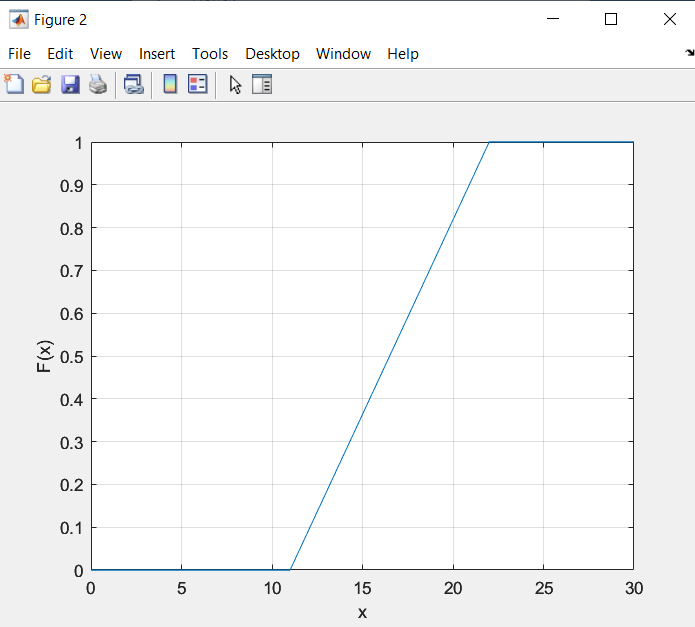Click the y-axis tick label 0.5

pyautogui.click(x=71, y=357)
